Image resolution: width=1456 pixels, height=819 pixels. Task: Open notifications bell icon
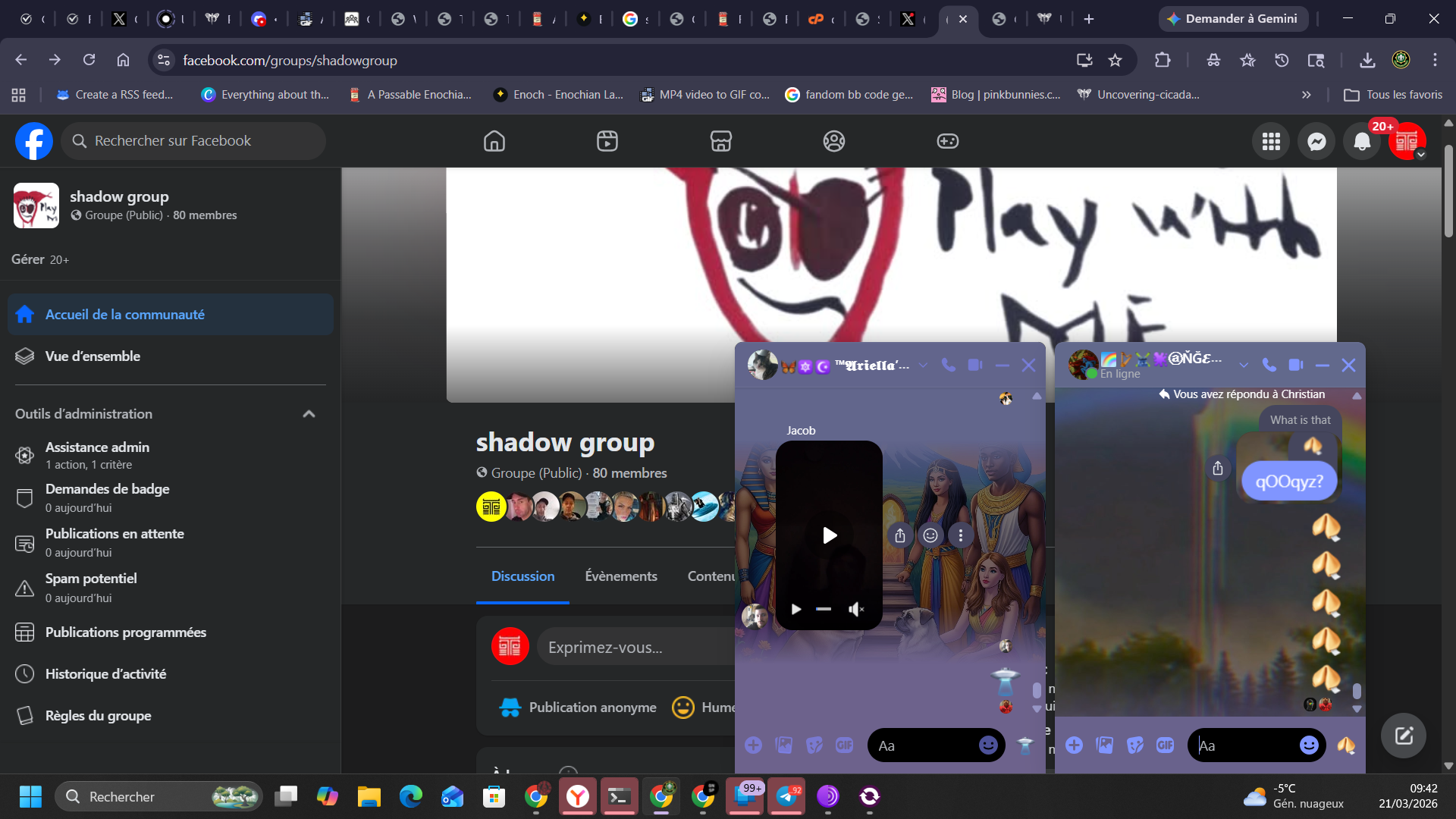(x=1362, y=141)
